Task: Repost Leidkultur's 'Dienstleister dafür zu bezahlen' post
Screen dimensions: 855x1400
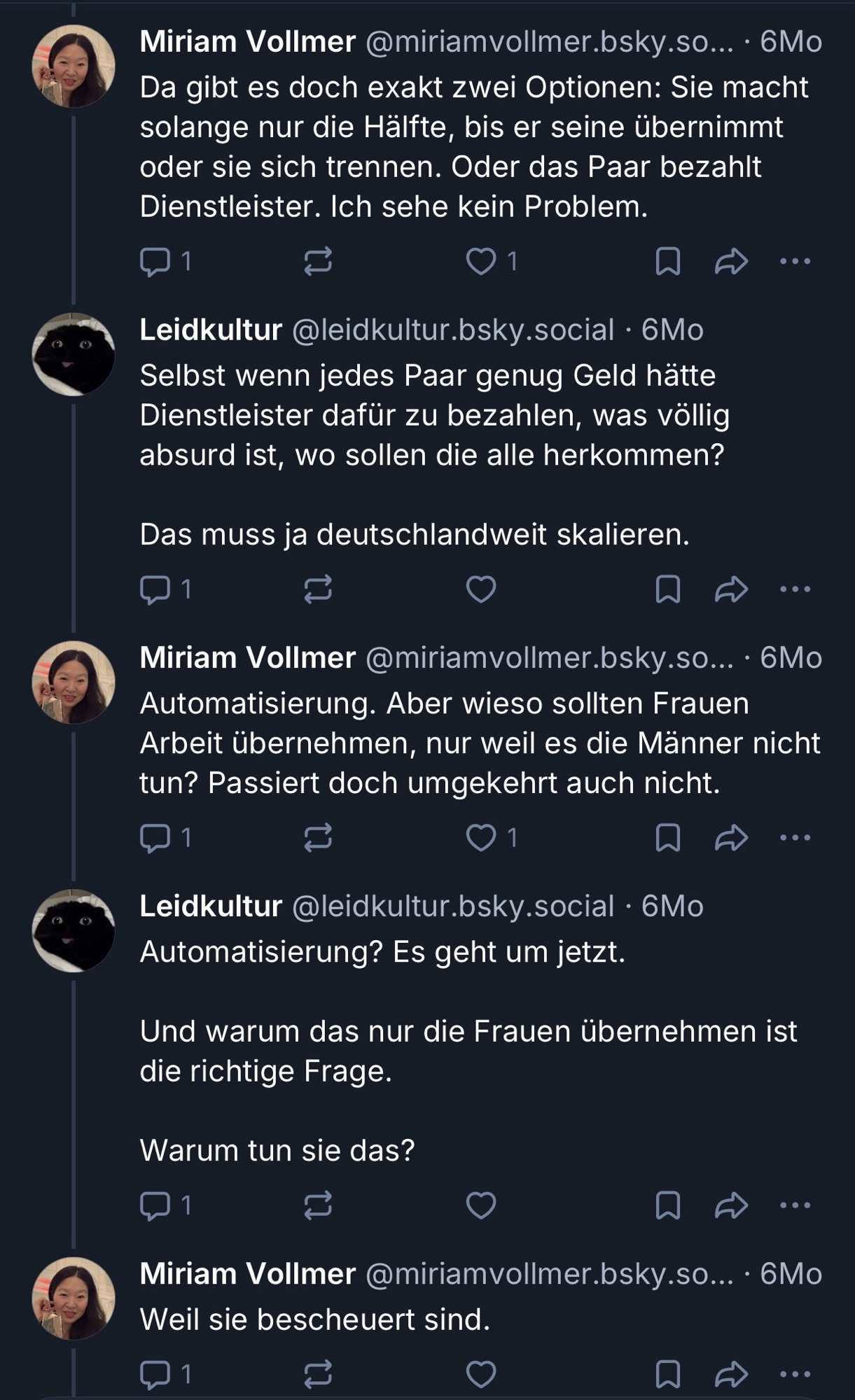Action: point(318,589)
